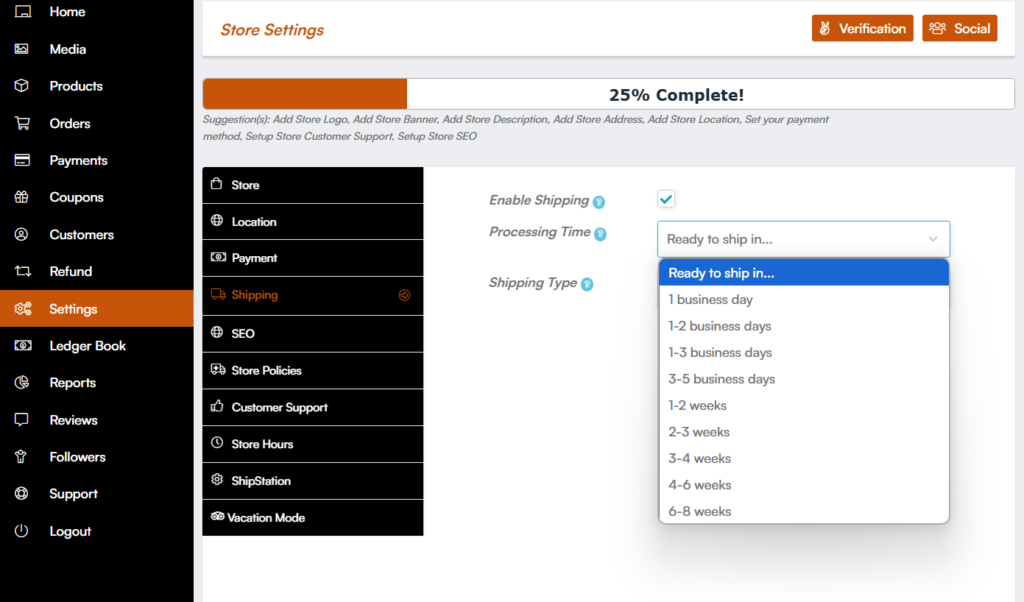Screen dimensions: 1024x602
Task: Choose '3-5 business days' processing time
Action: 721,379
